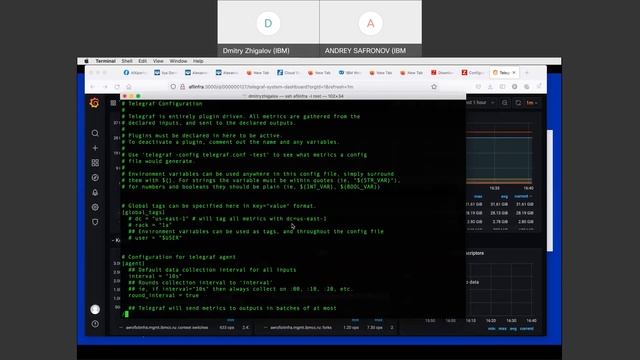Click the '# user = "$USER"' line
The width and height of the screenshot is (640, 360).
pyautogui.click(x=155, y=238)
